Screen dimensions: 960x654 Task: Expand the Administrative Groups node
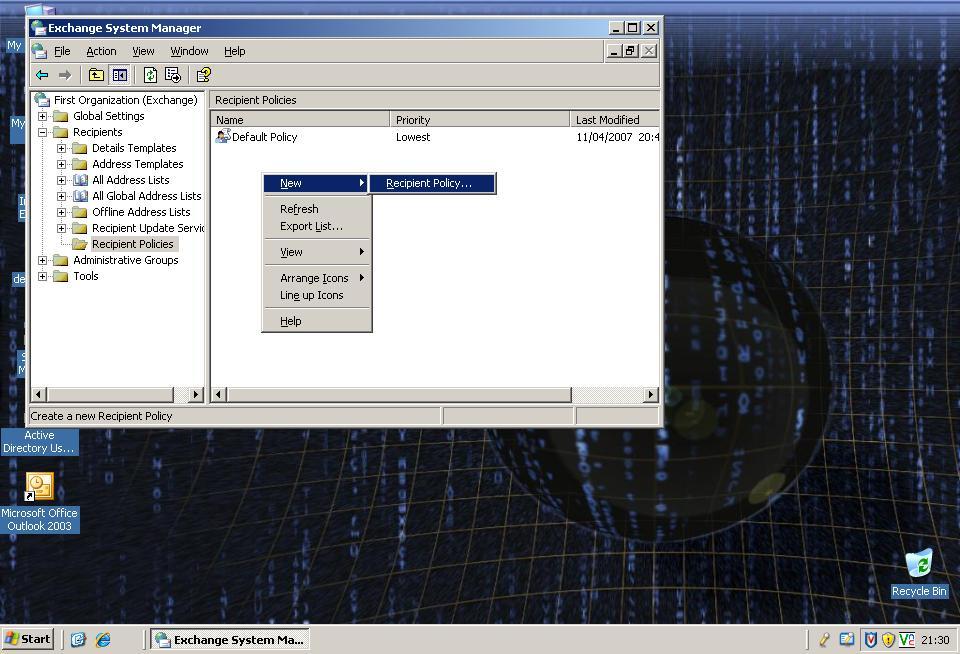pyautogui.click(x=42, y=260)
